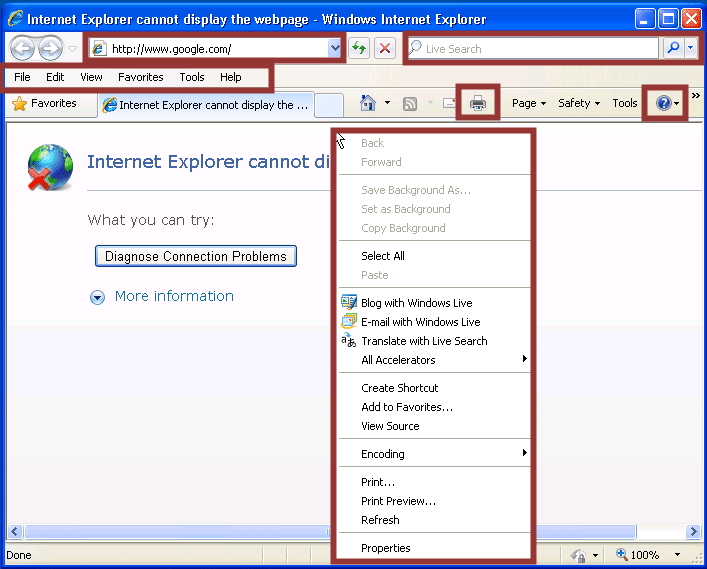Click the Home icon in command bar
This screenshot has height=569, width=707.
[x=367, y=103]
